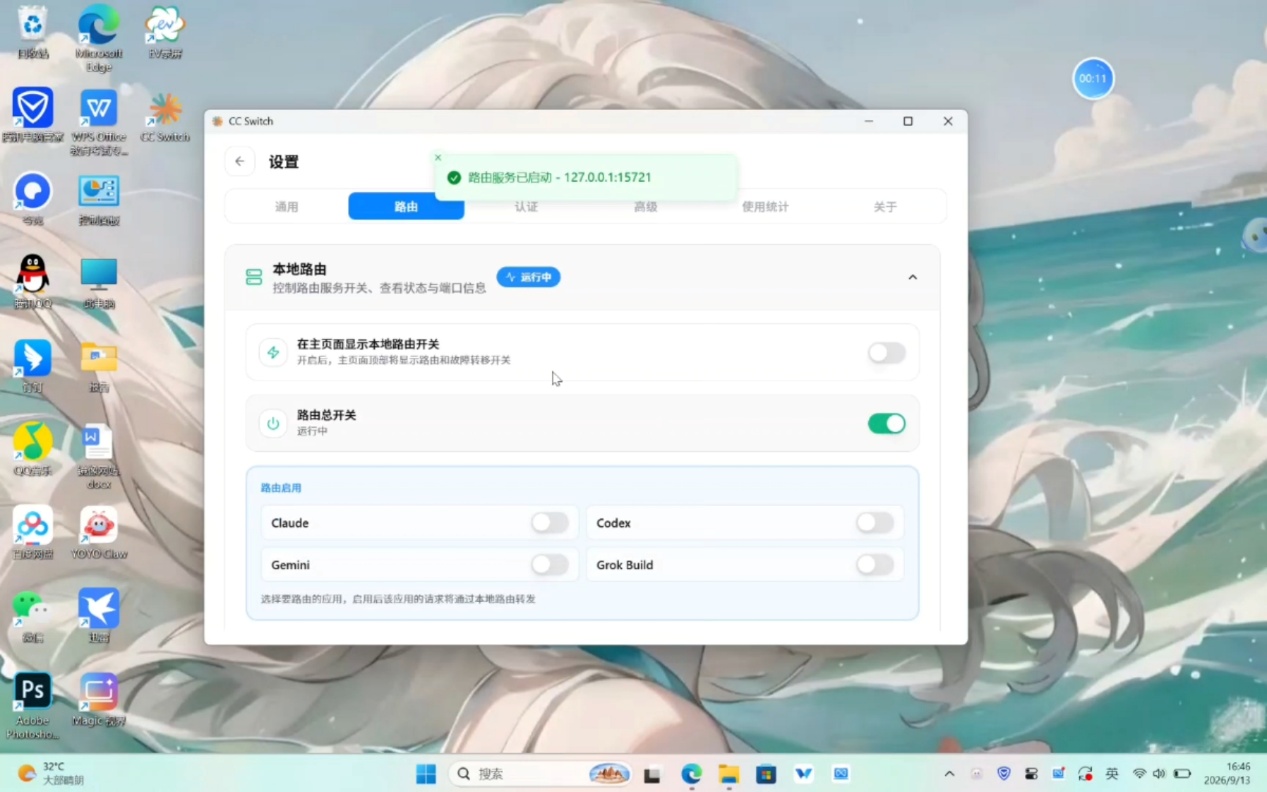
Task: Open Edge from the taskbar
Action: coord(692,774)
